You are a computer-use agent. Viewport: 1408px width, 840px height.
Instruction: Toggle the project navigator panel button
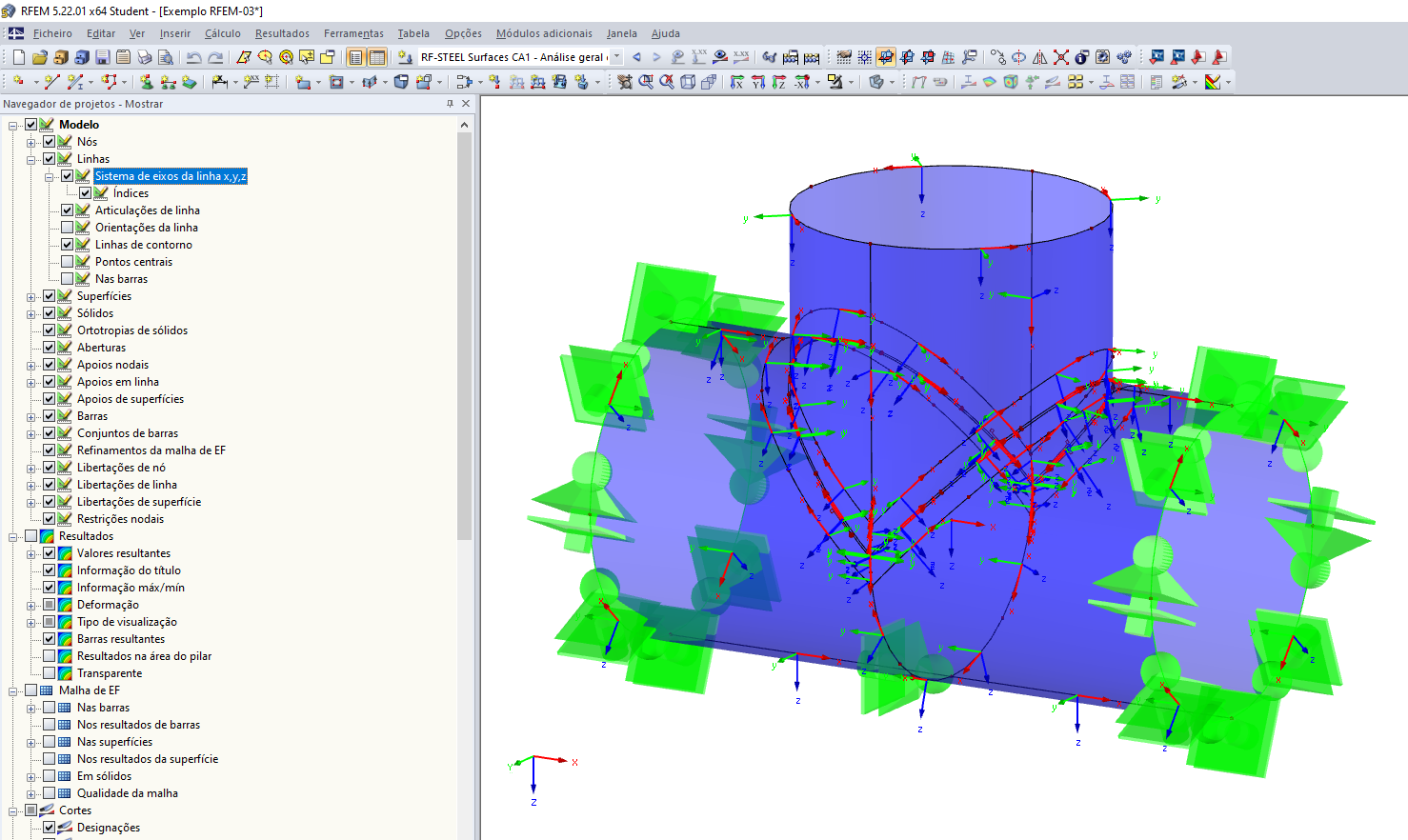click(356, 57)
